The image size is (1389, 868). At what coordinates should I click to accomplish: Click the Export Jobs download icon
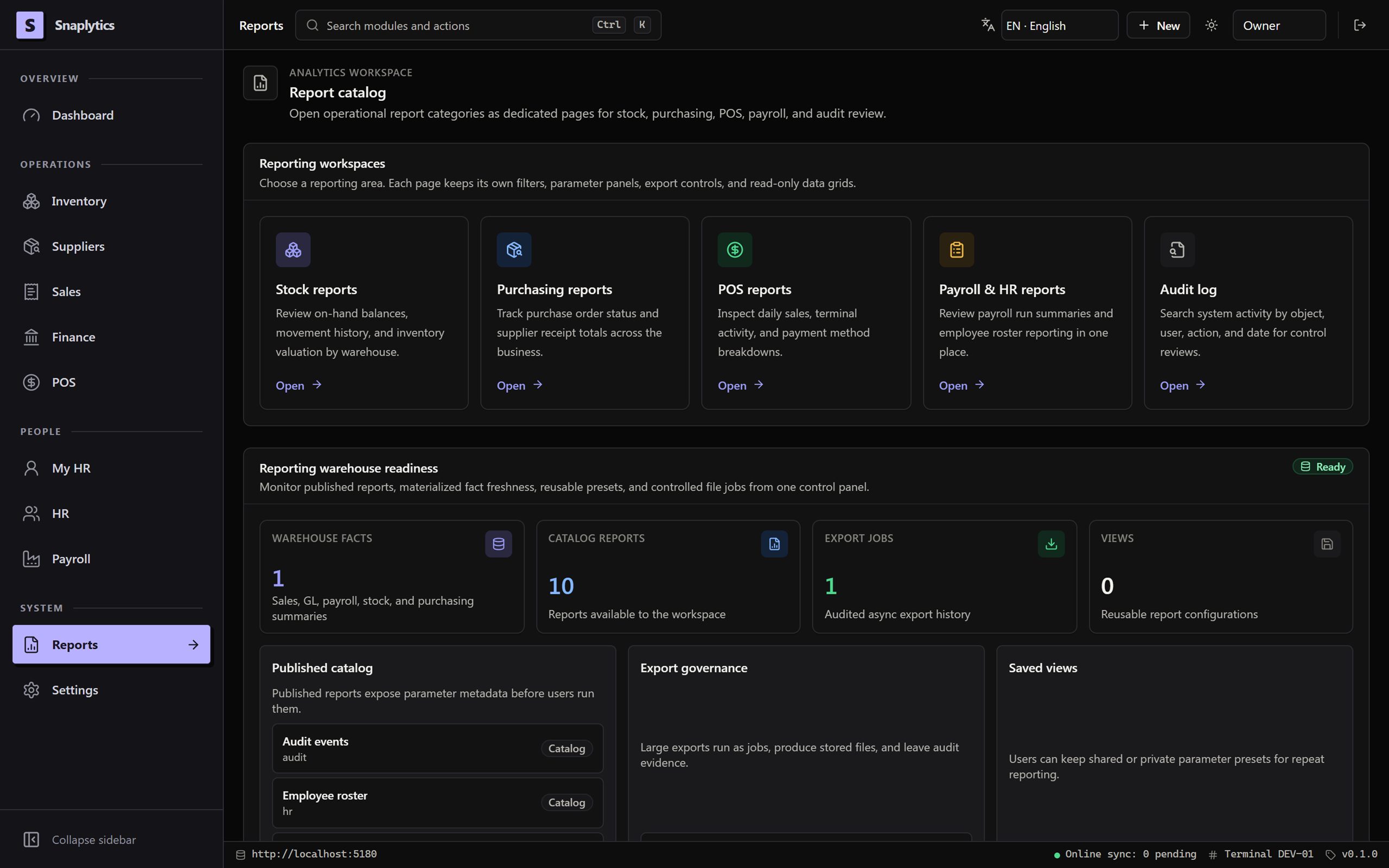pos(1051,544)
